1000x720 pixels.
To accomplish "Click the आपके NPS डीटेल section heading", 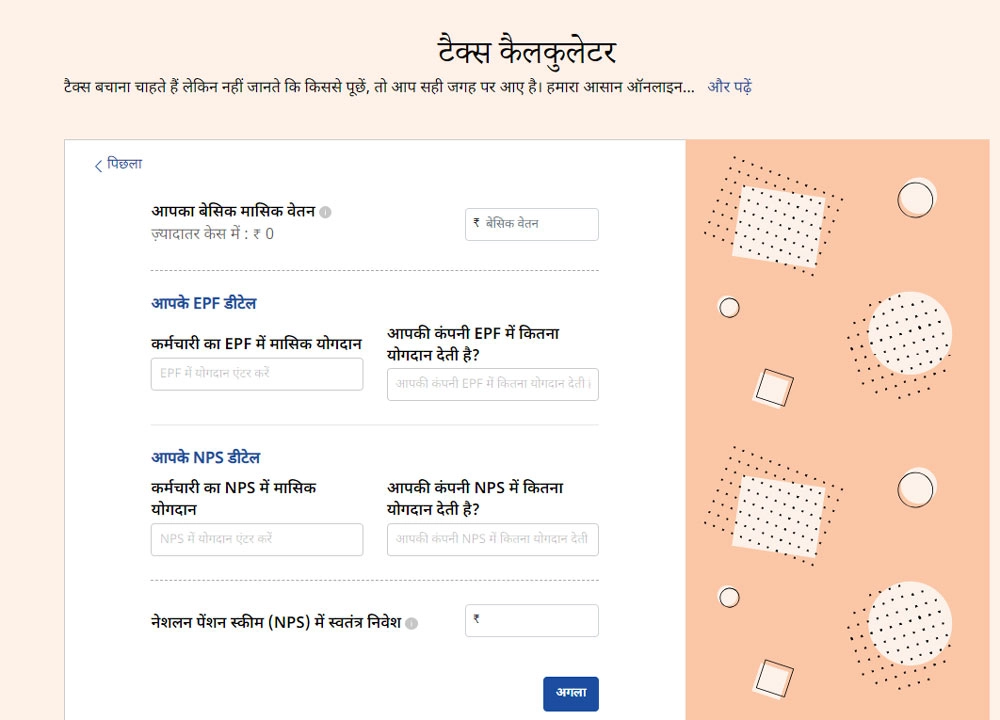I will (x=206, y=457).
